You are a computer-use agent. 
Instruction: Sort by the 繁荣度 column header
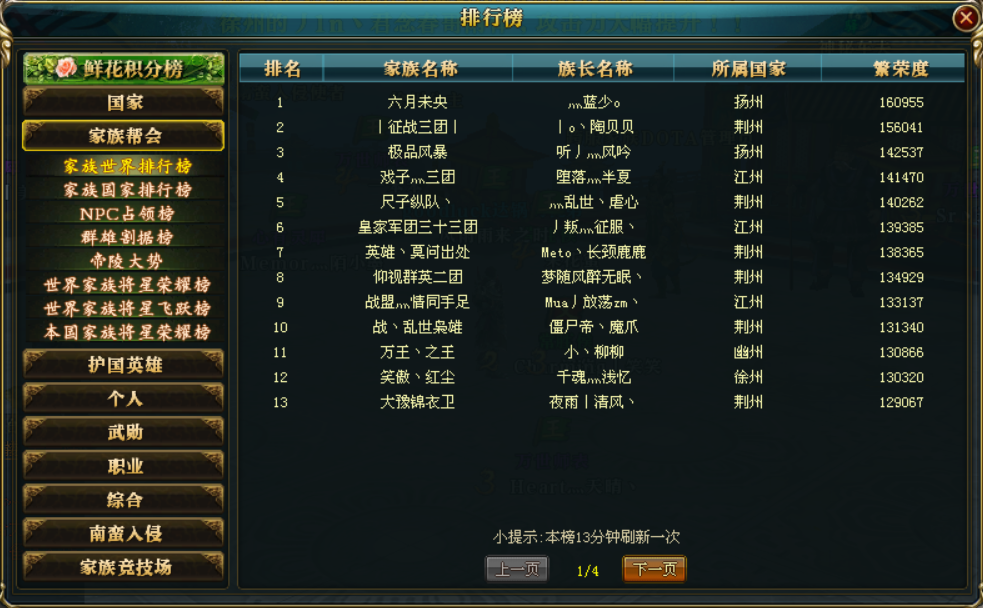[x=900, y=68]
